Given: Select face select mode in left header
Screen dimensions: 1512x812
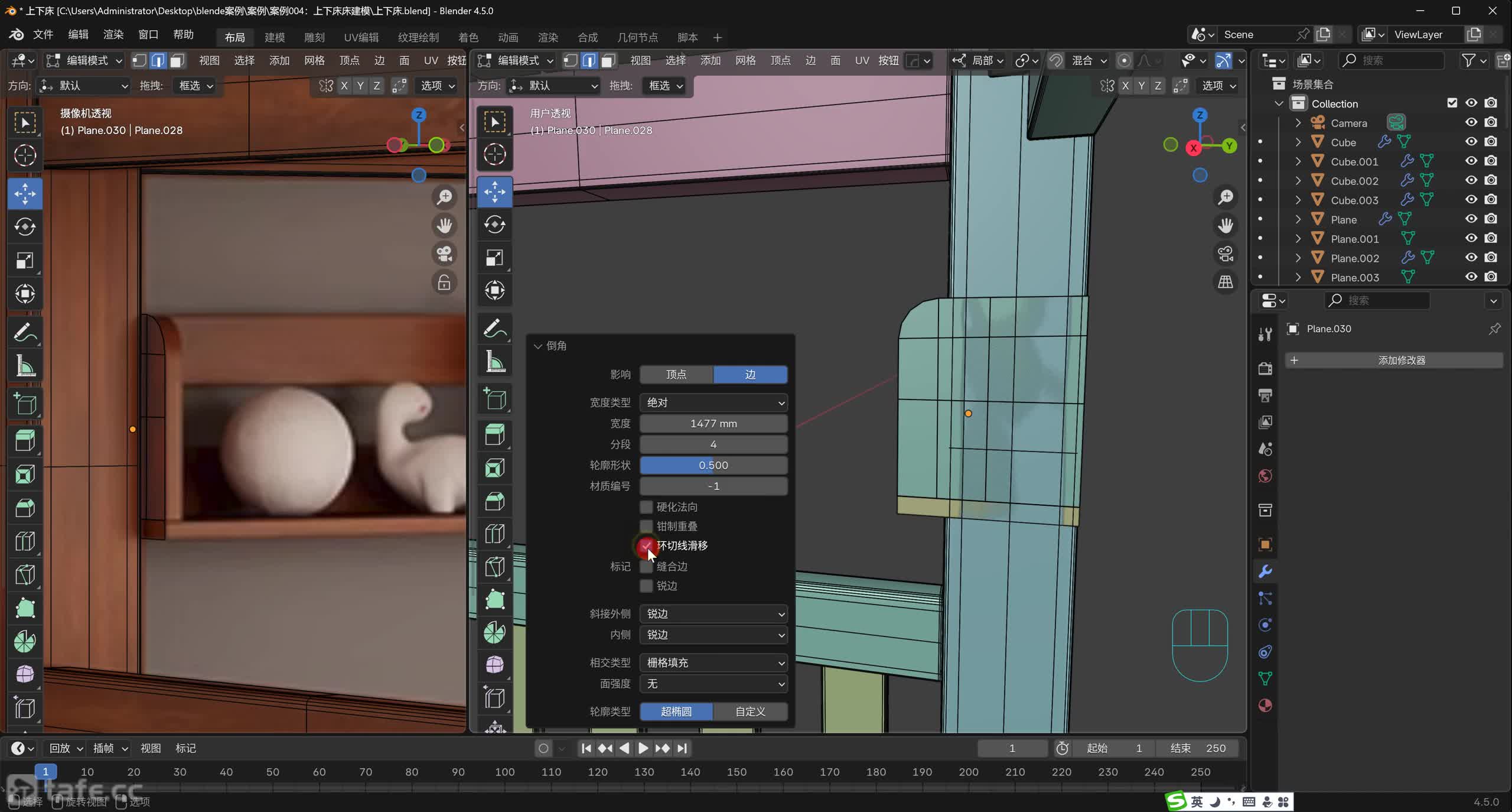Looking at the screenshot, I should [177, 60].
